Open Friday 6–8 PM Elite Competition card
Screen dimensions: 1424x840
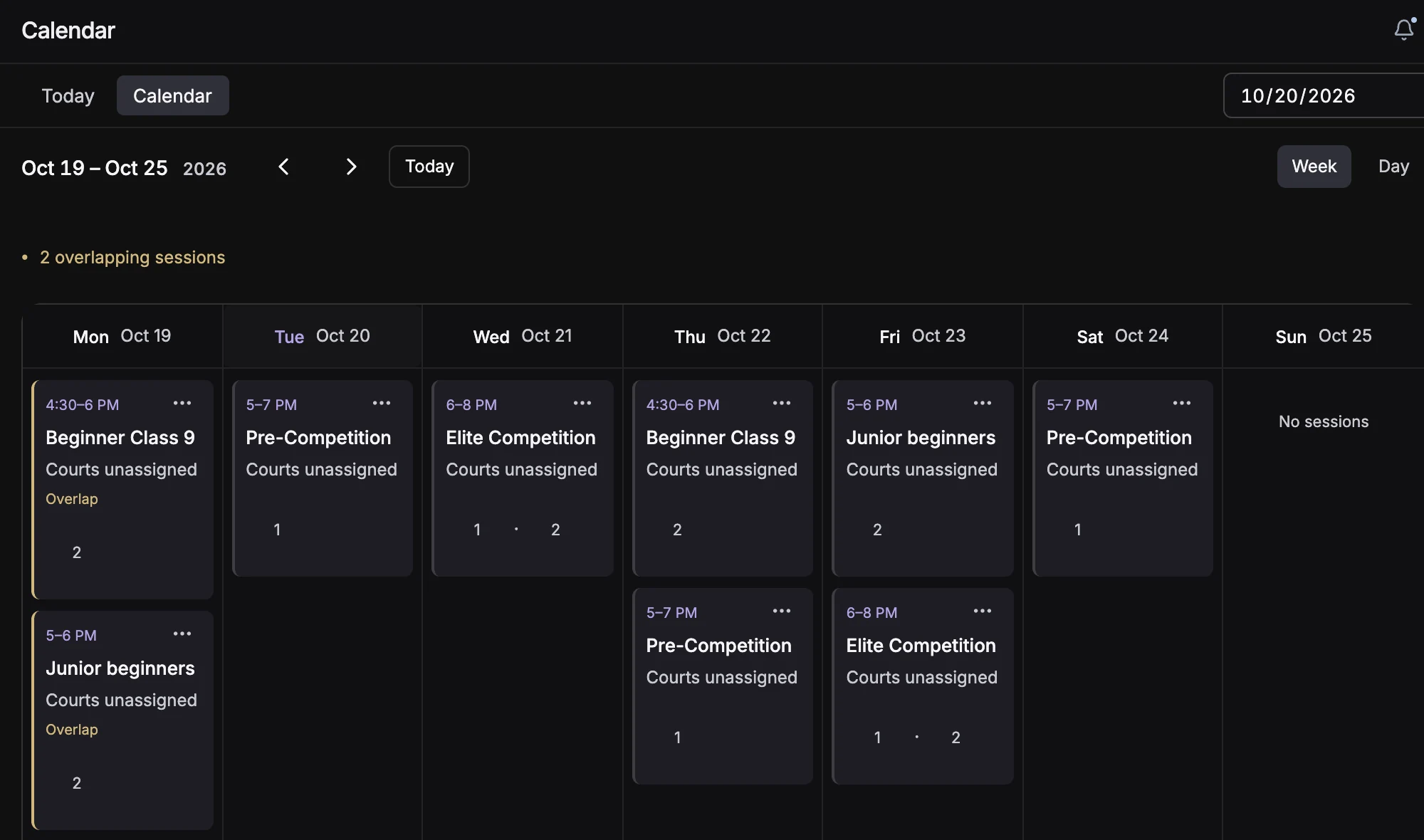[x=923, y=686]
